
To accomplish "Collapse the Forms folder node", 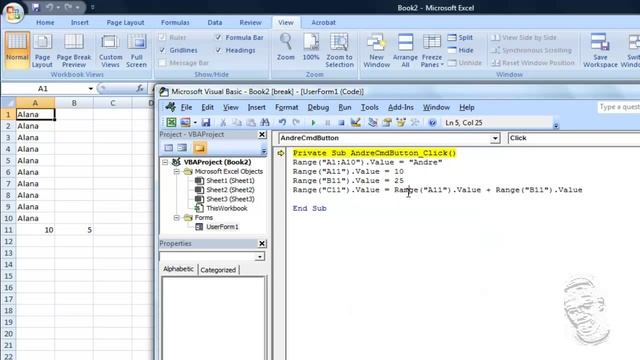I will (x=176, y=218).
